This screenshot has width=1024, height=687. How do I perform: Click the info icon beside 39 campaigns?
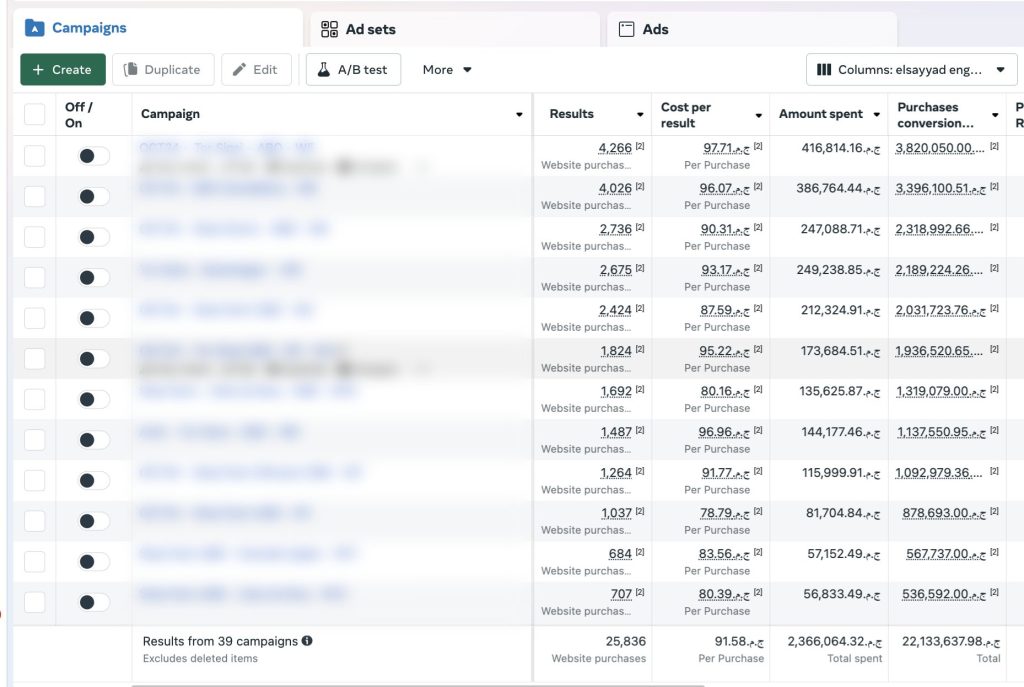[x=307, y=641]
